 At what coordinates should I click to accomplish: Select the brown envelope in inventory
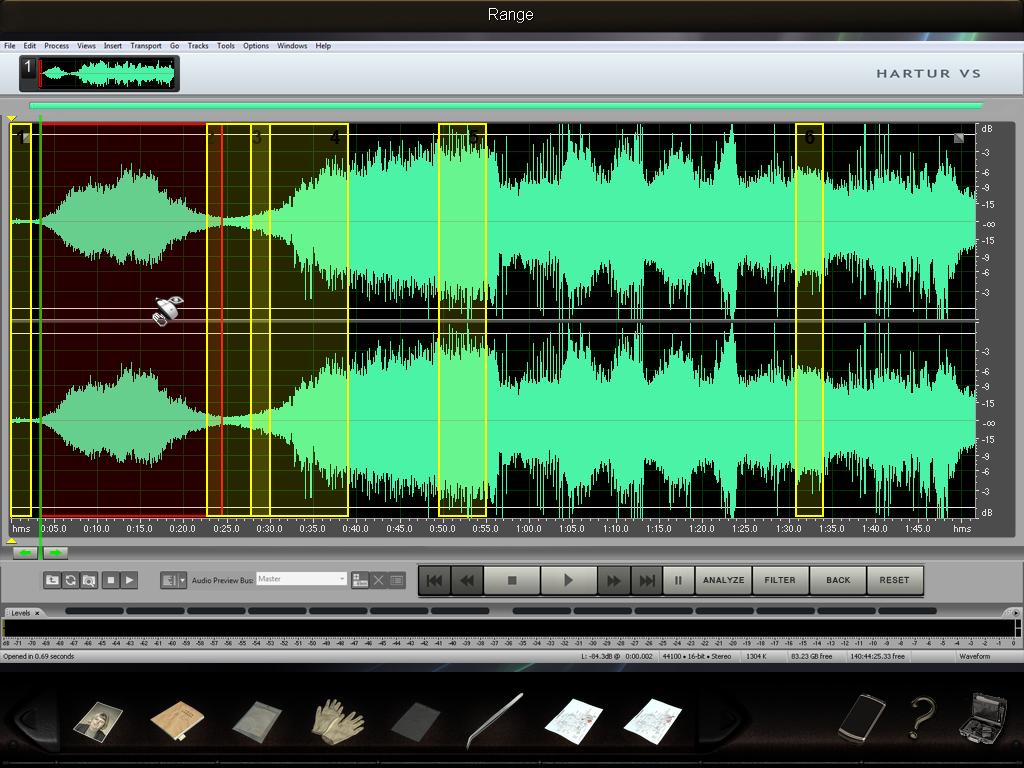click(177, 720)
